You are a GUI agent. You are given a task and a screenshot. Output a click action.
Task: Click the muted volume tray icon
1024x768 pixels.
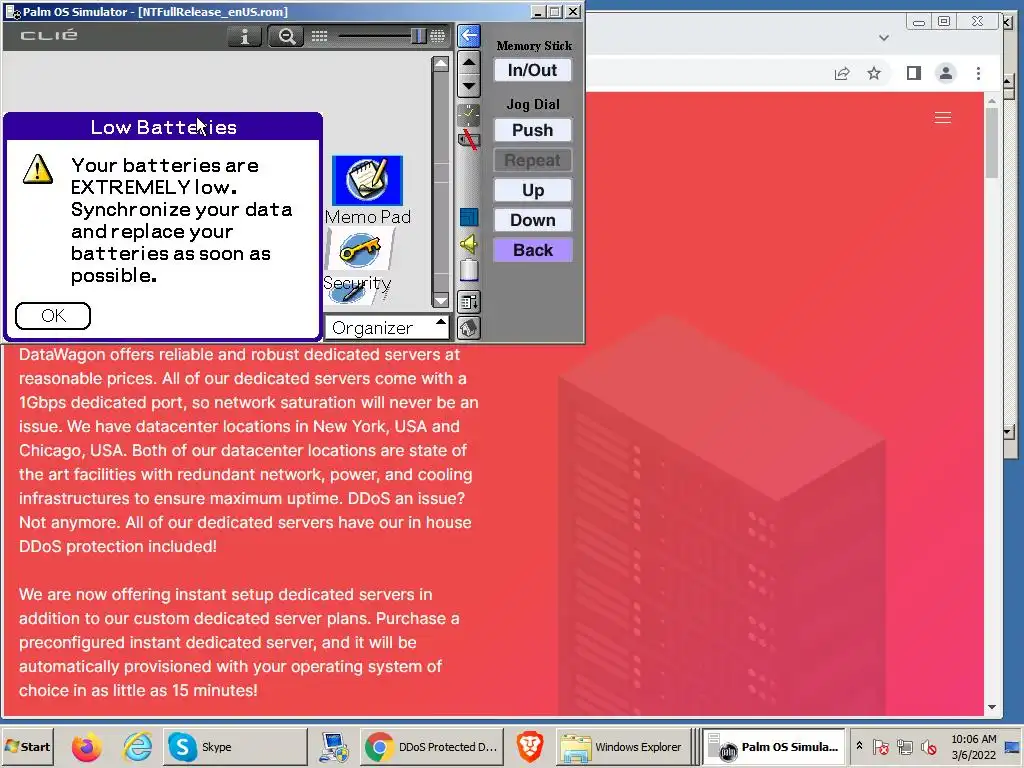tap(929, 746)
